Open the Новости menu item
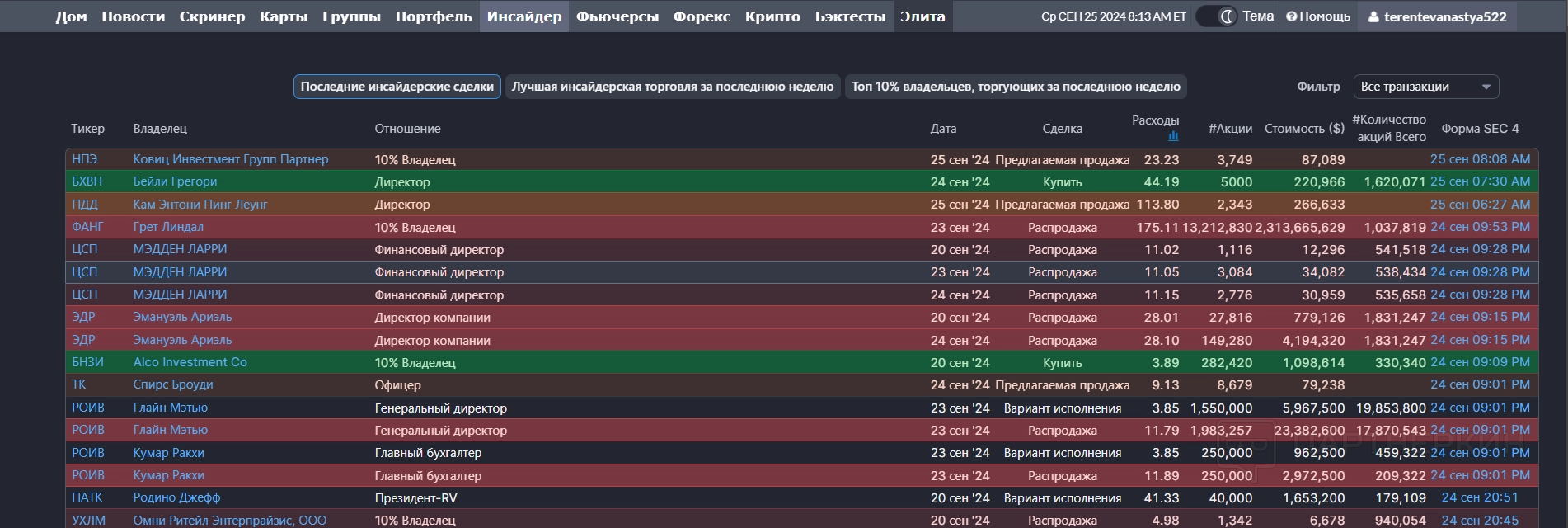The image size is (1568, 528). coord(133,16)
